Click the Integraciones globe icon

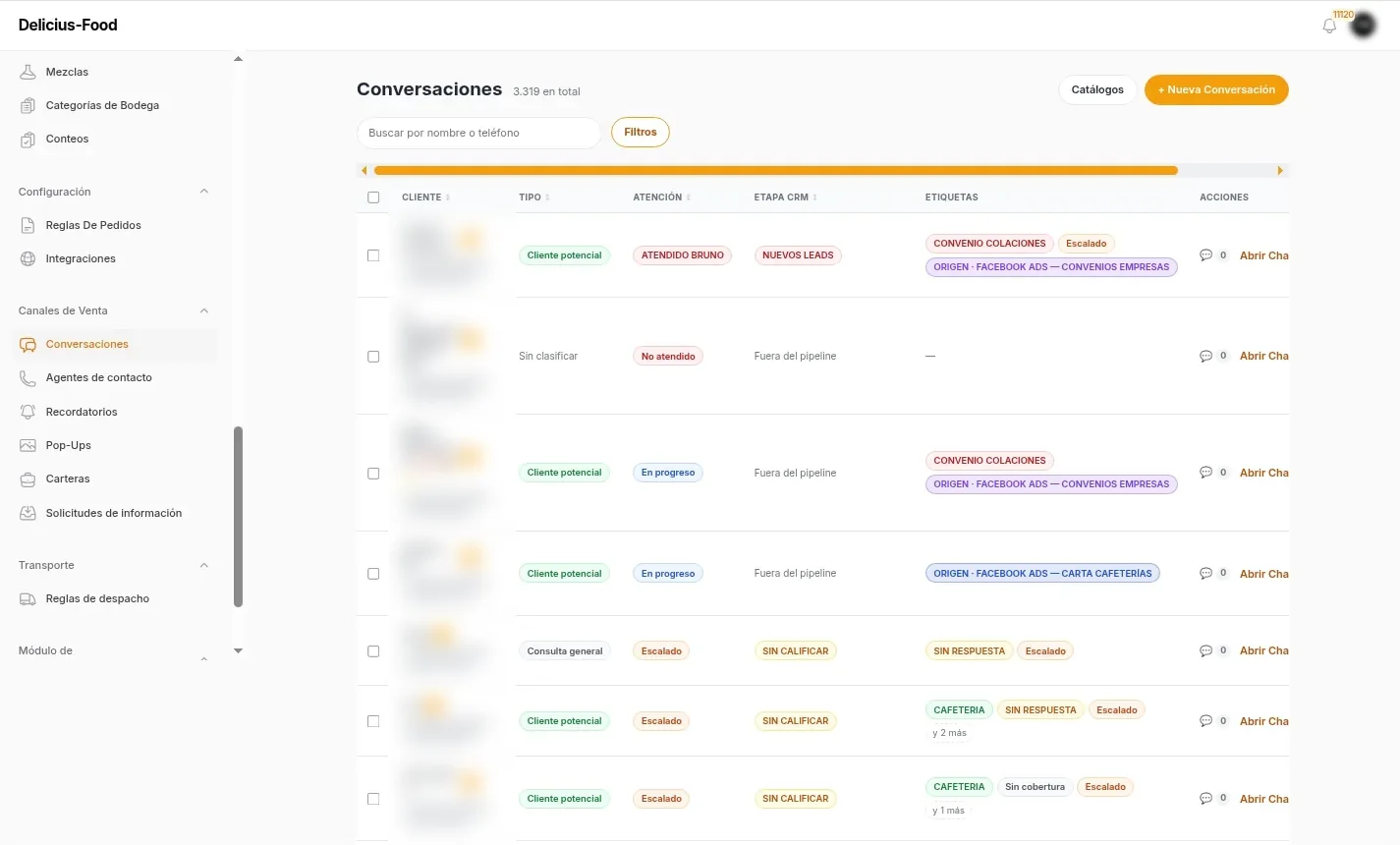point(28,258)
